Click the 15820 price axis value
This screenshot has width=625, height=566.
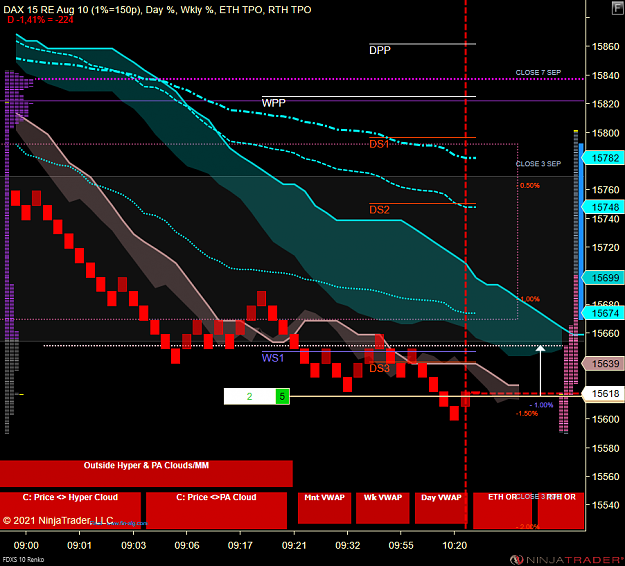tap(605, 104)
